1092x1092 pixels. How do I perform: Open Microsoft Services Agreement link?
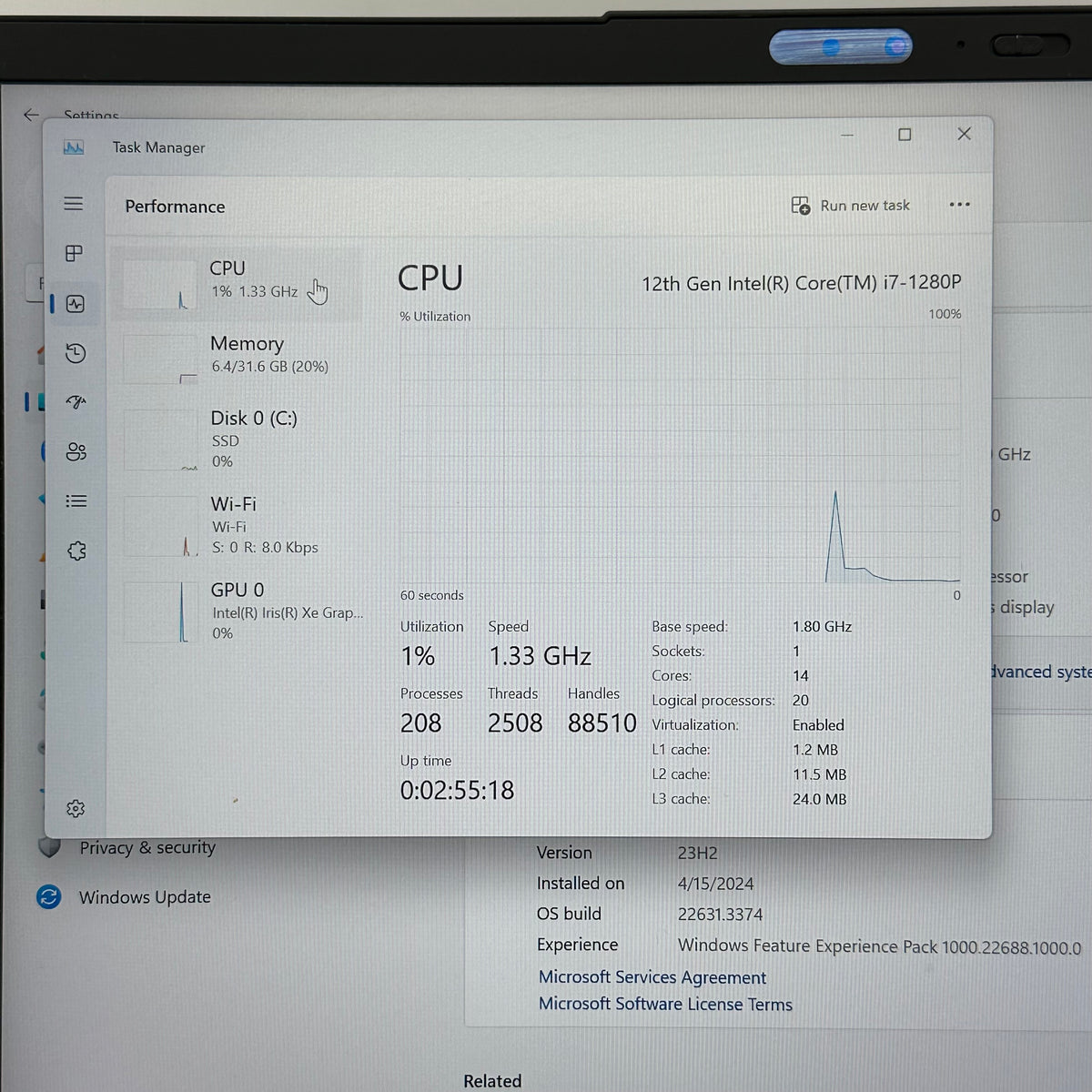[x=652, y=977]
